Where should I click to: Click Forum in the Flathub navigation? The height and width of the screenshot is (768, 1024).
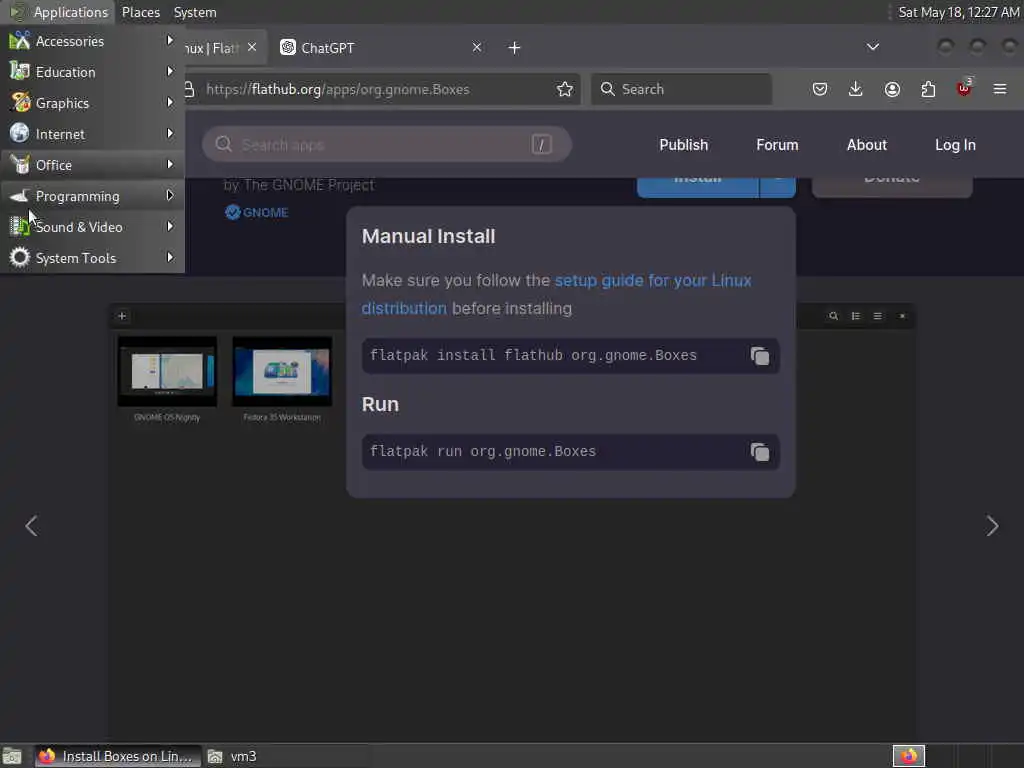coord(777,145)
